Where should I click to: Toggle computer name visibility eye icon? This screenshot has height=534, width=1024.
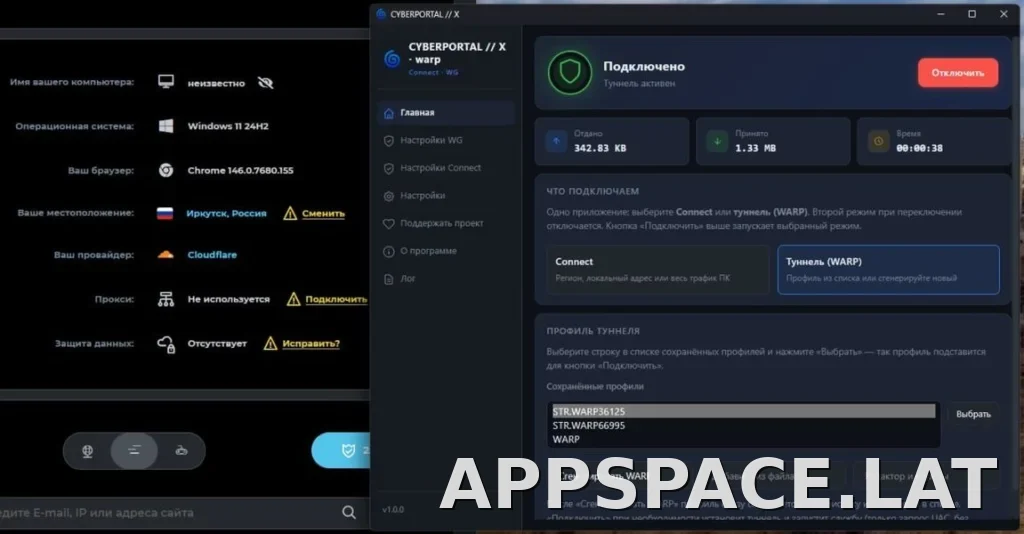265,83
